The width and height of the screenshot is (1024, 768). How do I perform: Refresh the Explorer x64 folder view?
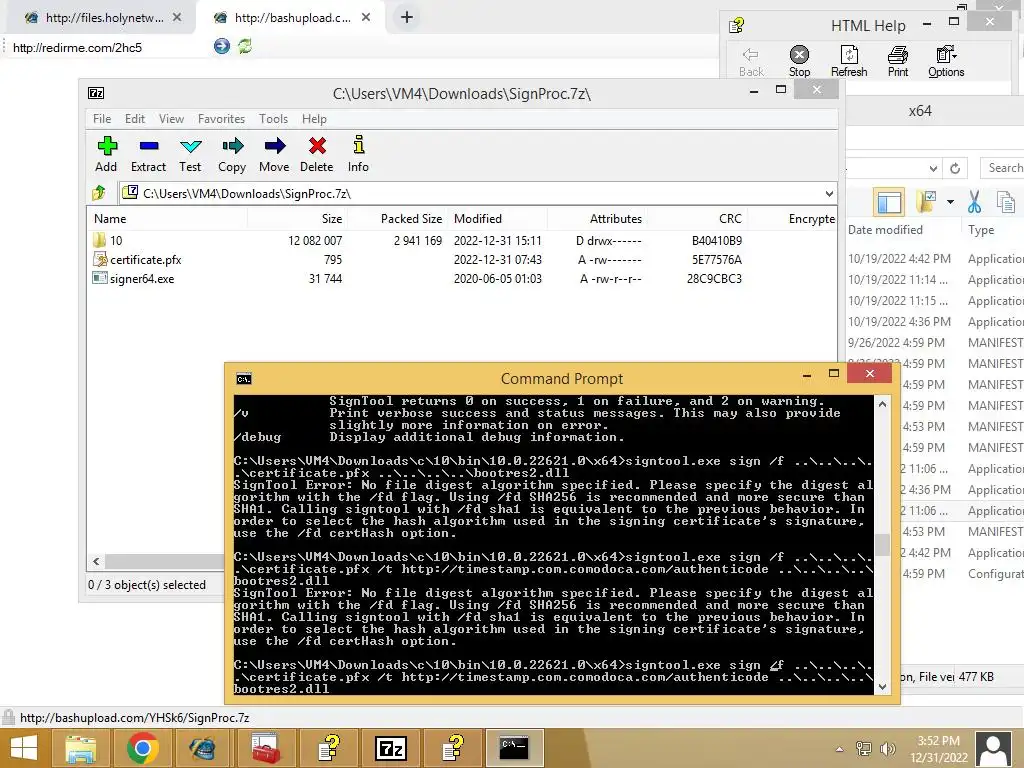955,168
